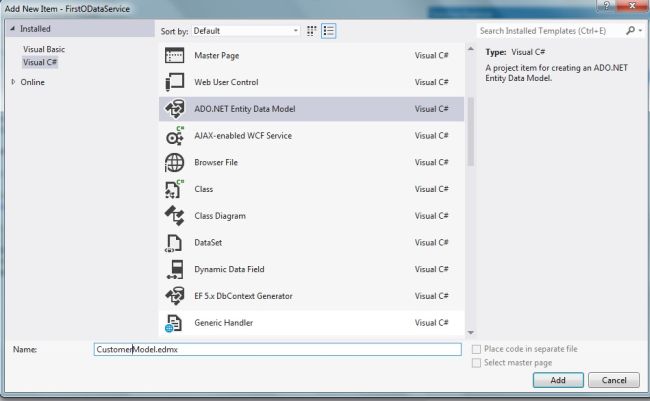Focus the Search Installed Templates box
650x401 pixels.
click(551, 31)
